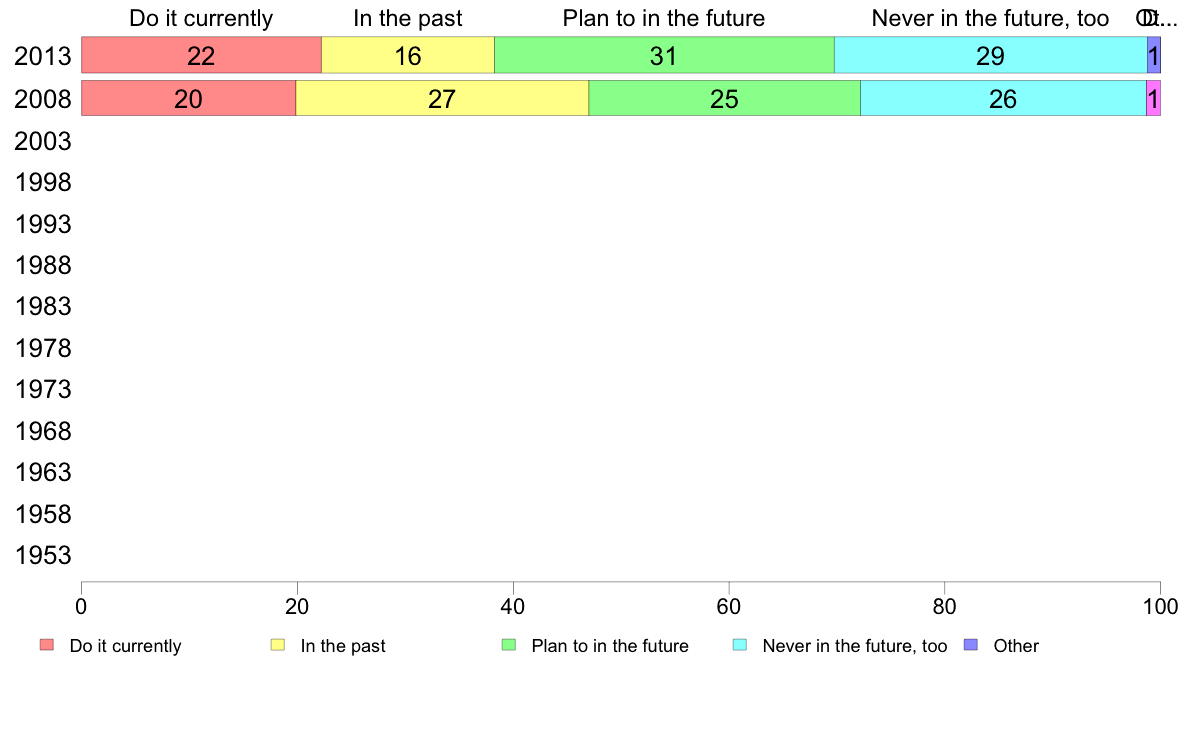Select the 2008 cyan segment showing 26
This screenshot has width=1188, height=736.
(1003, 99)
